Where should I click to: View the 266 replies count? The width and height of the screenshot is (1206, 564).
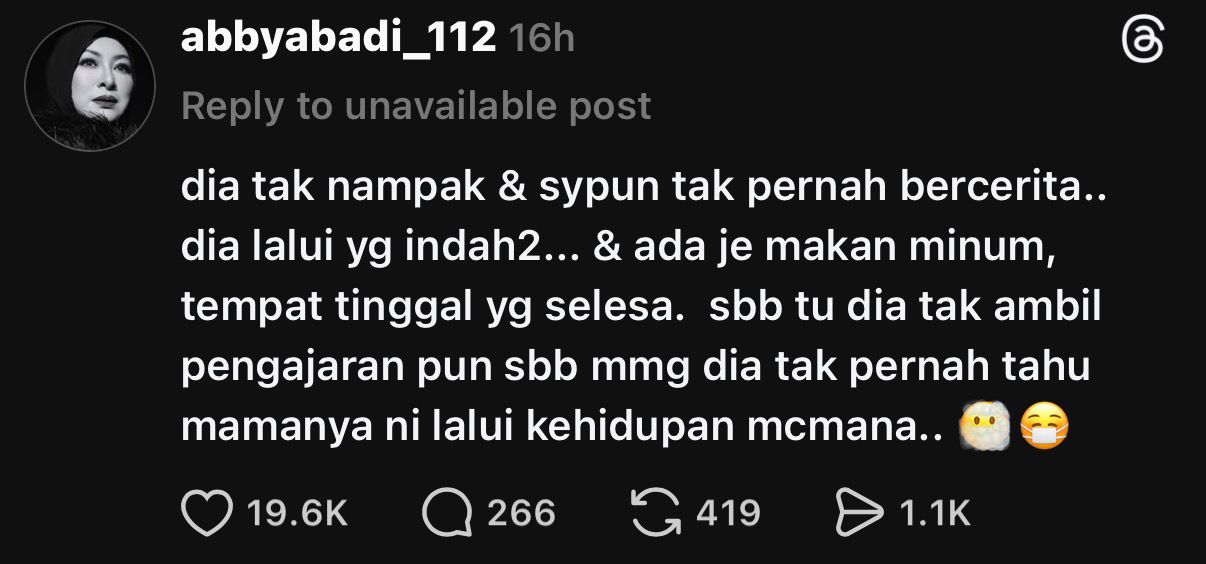point(521,514)
